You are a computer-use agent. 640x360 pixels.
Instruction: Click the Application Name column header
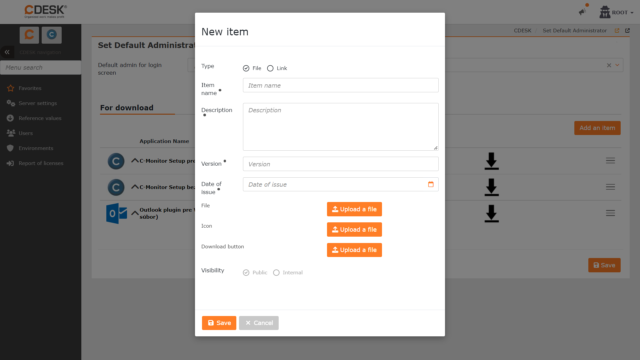click(164, 141)
